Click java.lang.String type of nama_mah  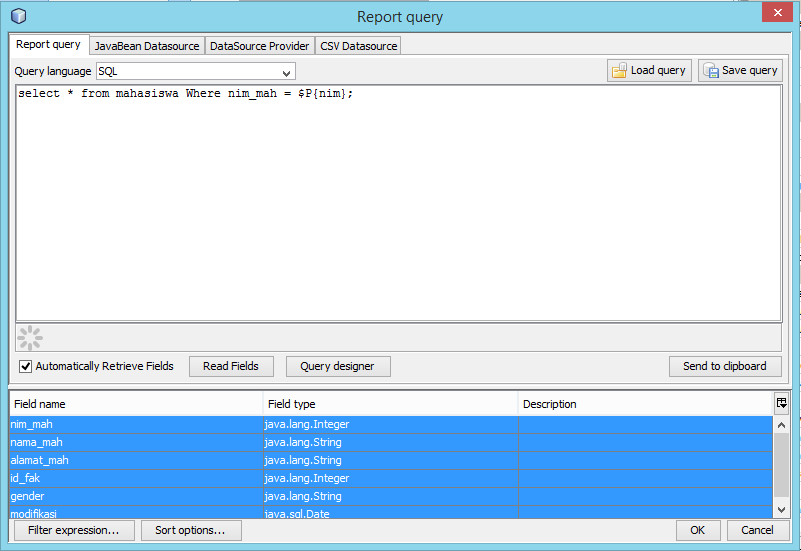click(x=303, y=442)
